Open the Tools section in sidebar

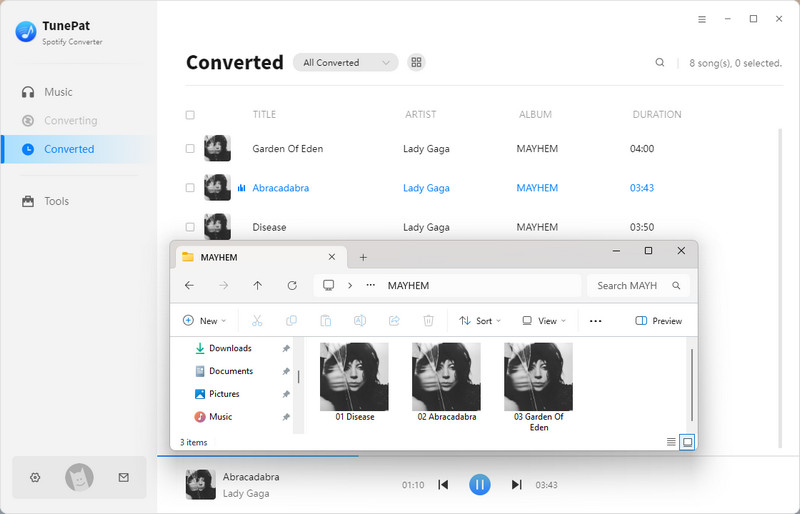point(45,201)
